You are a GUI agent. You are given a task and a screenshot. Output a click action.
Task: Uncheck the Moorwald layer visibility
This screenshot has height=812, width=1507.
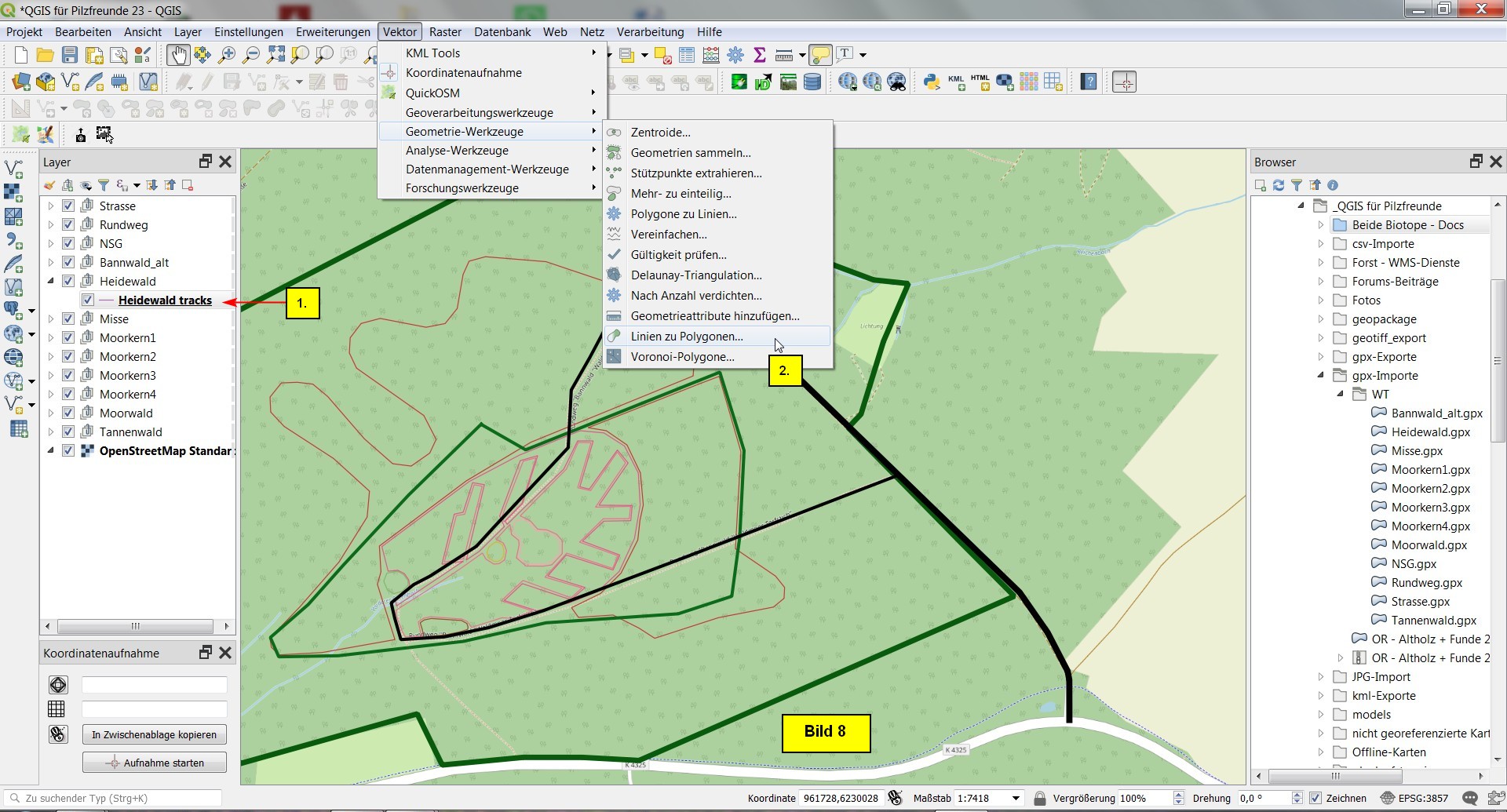(x=68, y=413)
